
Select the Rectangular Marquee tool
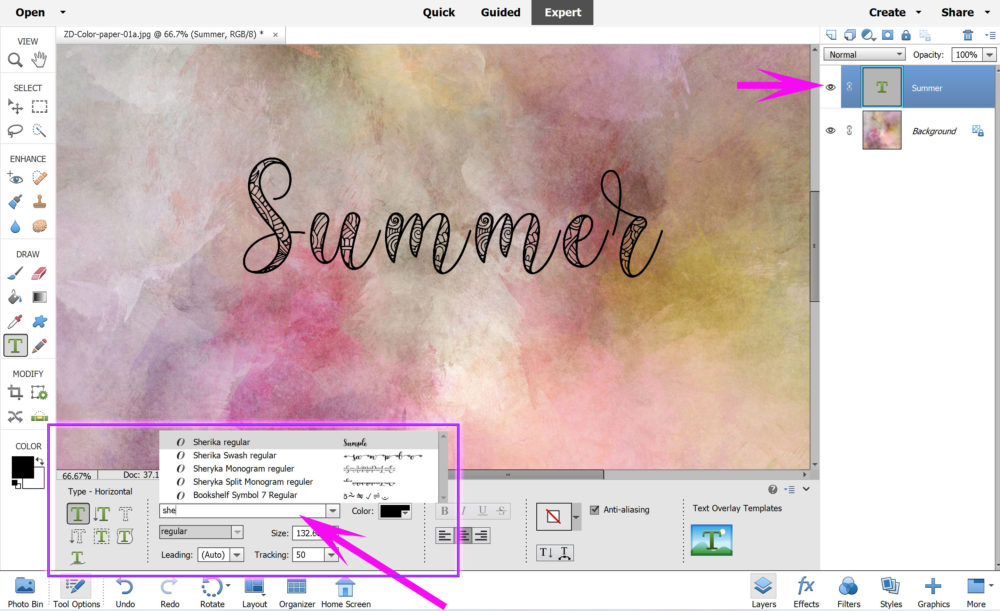(x=40, y=107)
